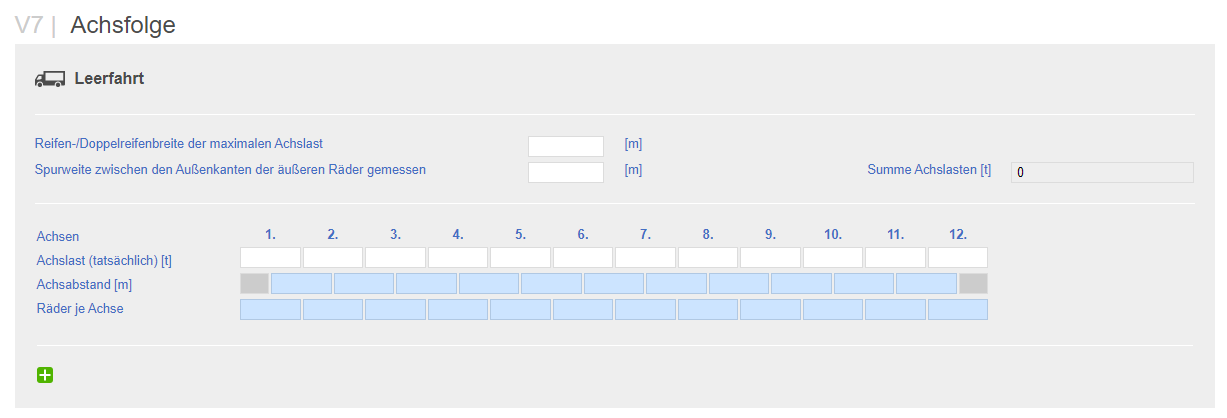The width and height of the screenshot is (1227, 418).
Task: Click the grey box starting the Achsabstand row
Action: [255, 283]
